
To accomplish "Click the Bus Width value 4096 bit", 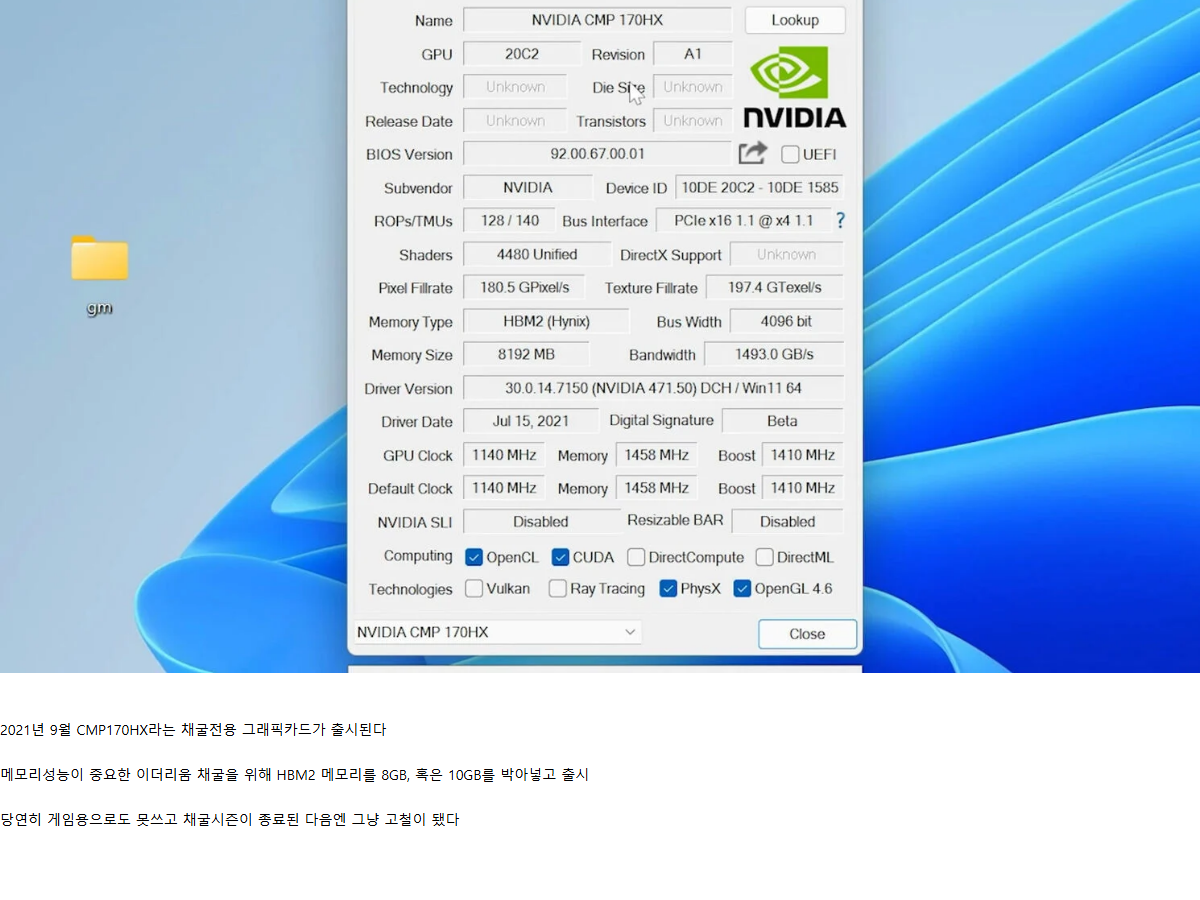I will [x=786, y=321].
